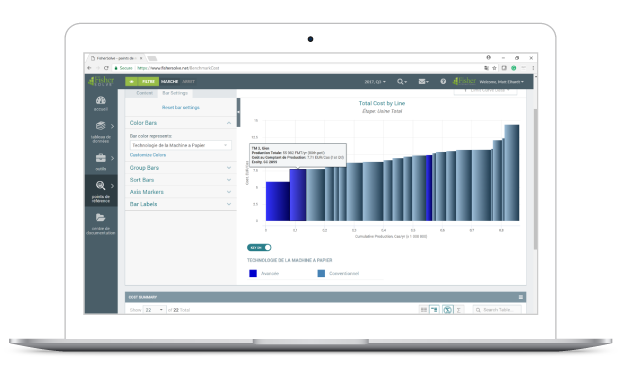The height and width of the screenshot is (392, 622).
Task: Open the centre de documentation folder icon
Action: pyautogui.click(x=100, y=217)
